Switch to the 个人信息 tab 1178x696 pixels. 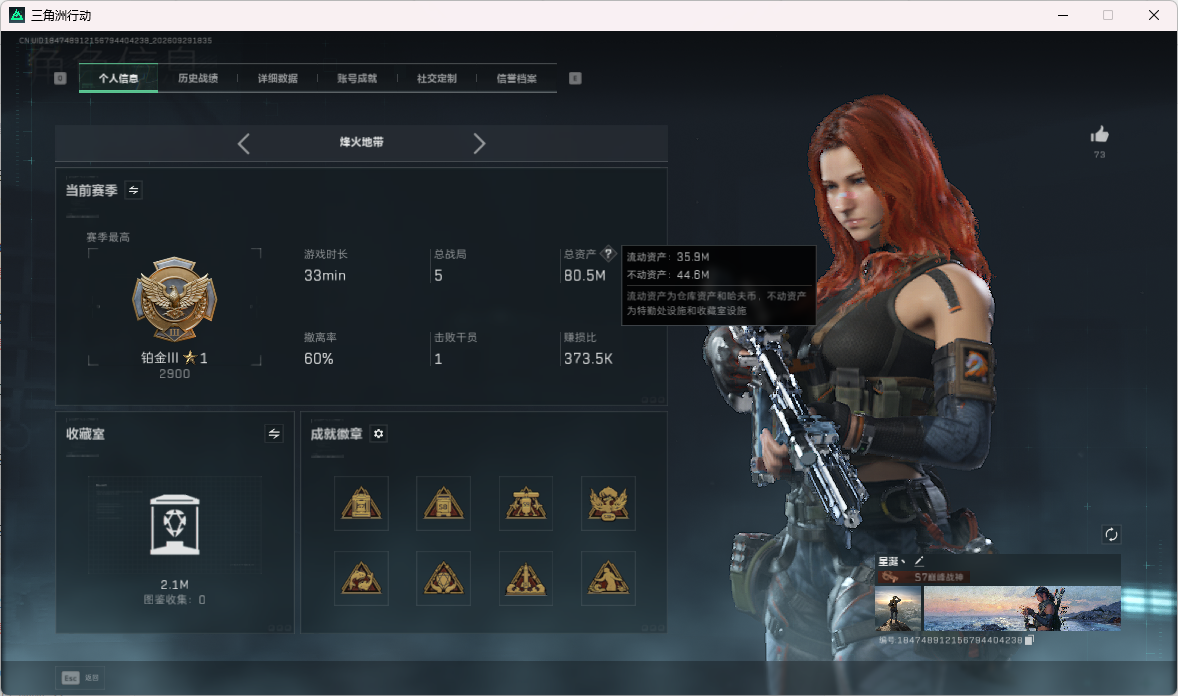119,78
